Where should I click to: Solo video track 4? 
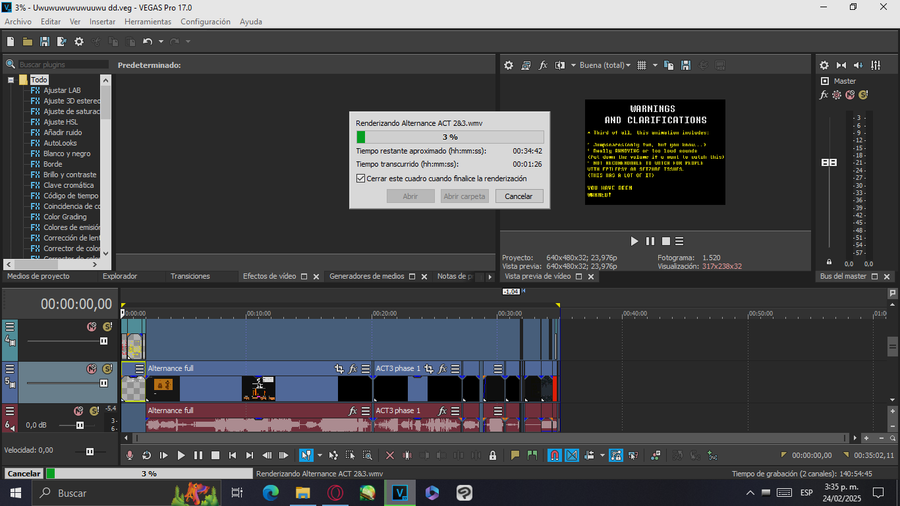coord(107,326)
